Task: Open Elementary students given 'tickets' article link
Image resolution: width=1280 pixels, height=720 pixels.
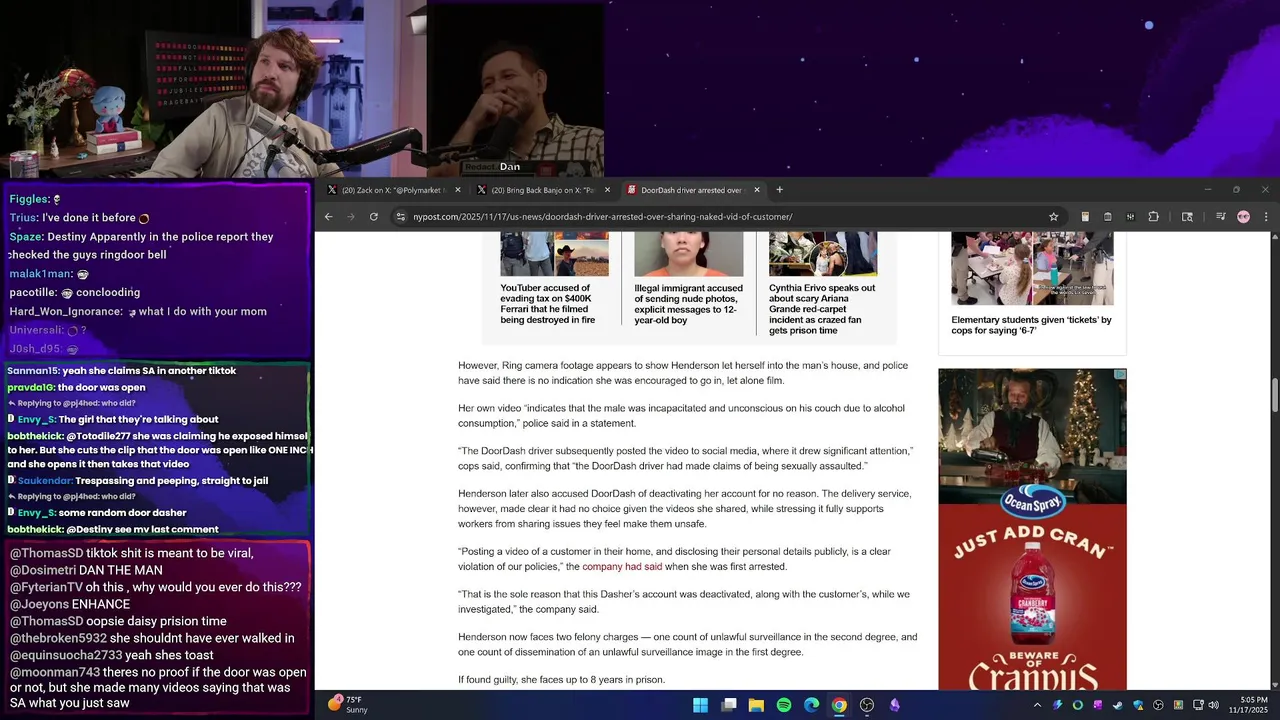Action: click(x=1031, y=325)
